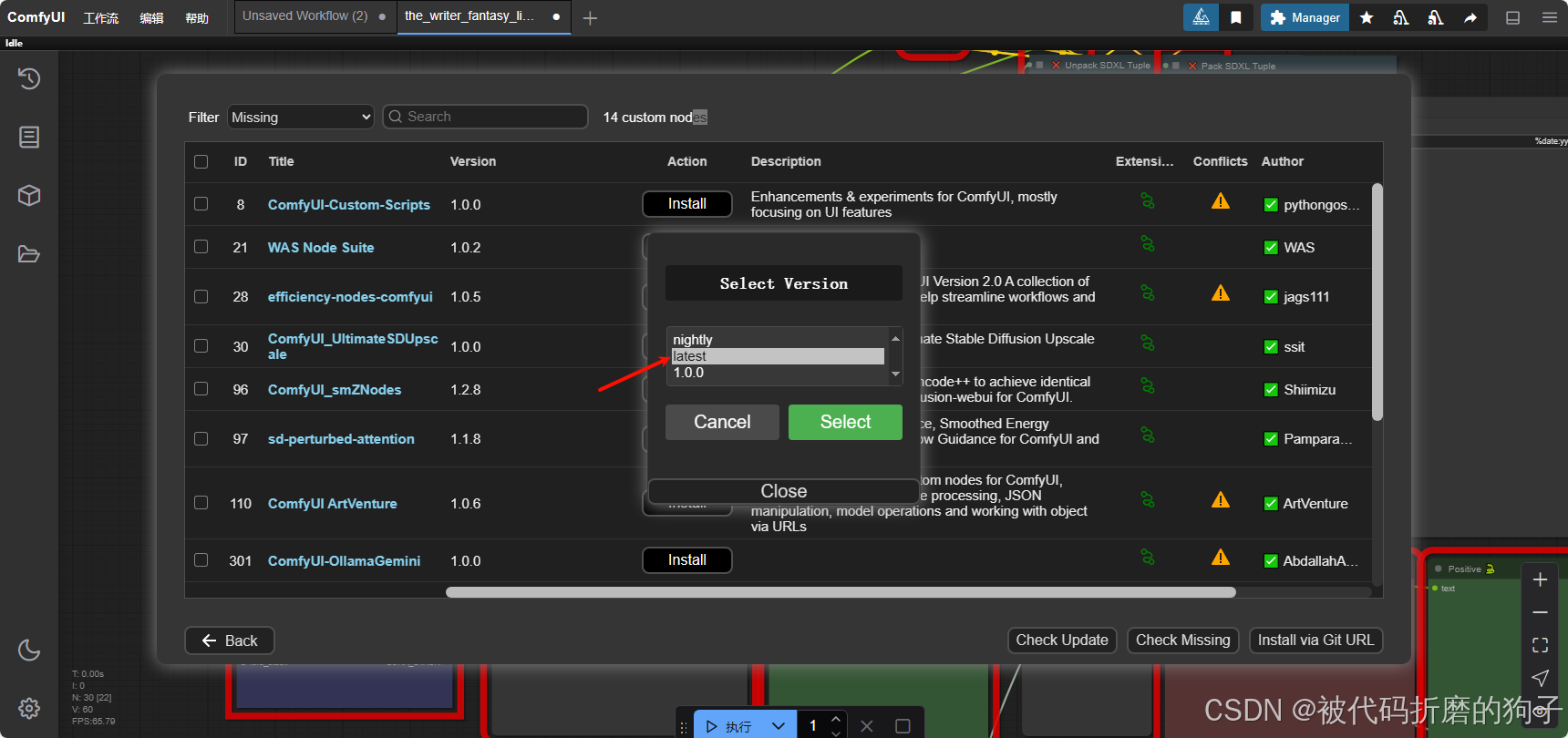This screenshot has width=1568, height=738.
Task: Click the extension icon for WAS Node Suite
Action: (x=1148, y=244)
